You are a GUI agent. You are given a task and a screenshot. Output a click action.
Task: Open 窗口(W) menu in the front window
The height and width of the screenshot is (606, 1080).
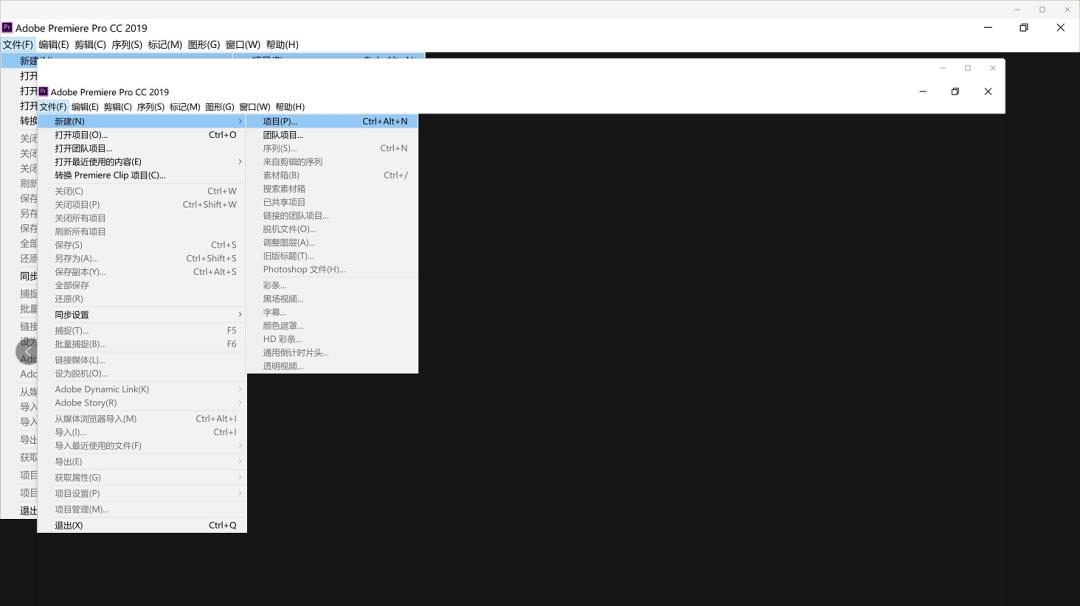pyautogui.click(x=255, y=107)
